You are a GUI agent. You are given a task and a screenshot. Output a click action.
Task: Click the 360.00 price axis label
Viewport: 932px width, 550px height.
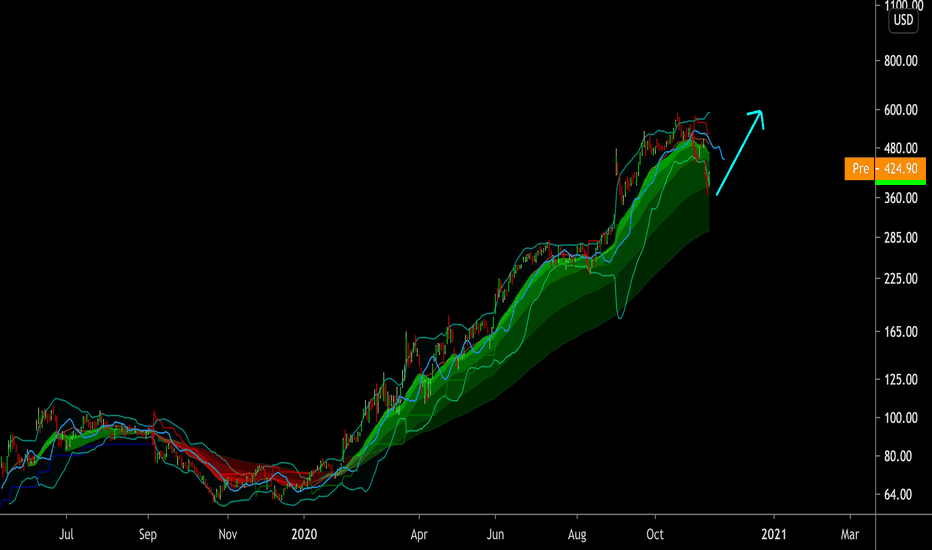900,198
